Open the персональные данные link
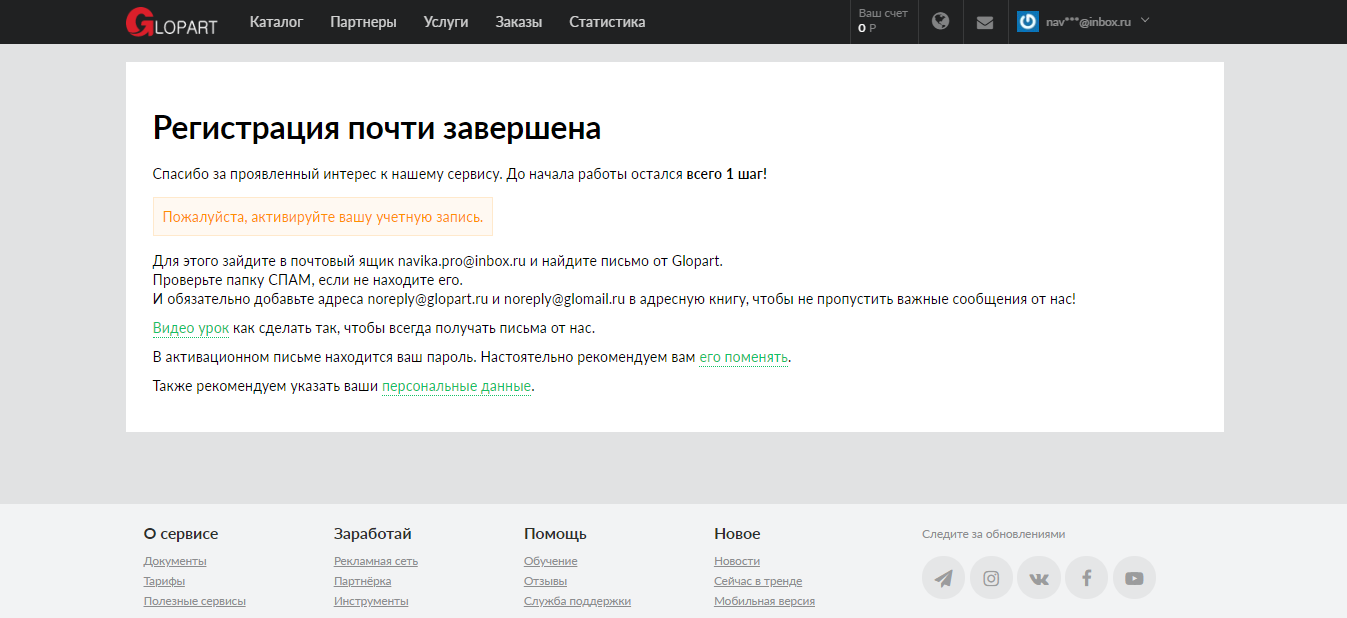This screenshot has width=1347, height=618. coord(456,386)
